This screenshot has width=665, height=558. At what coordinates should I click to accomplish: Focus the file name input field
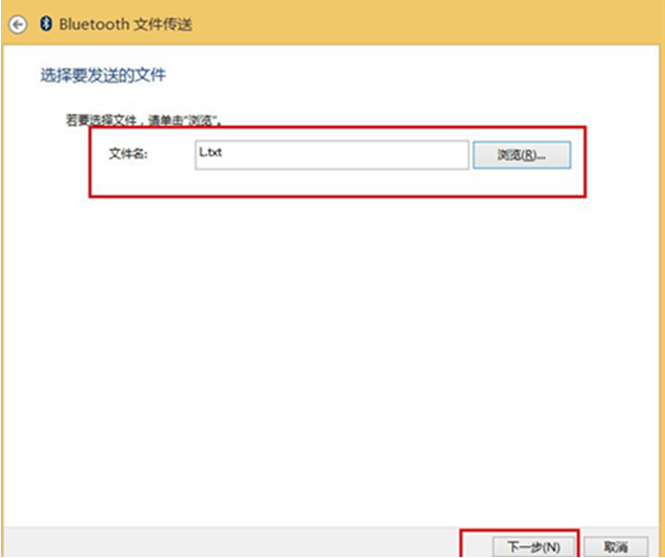pos(331,154)
